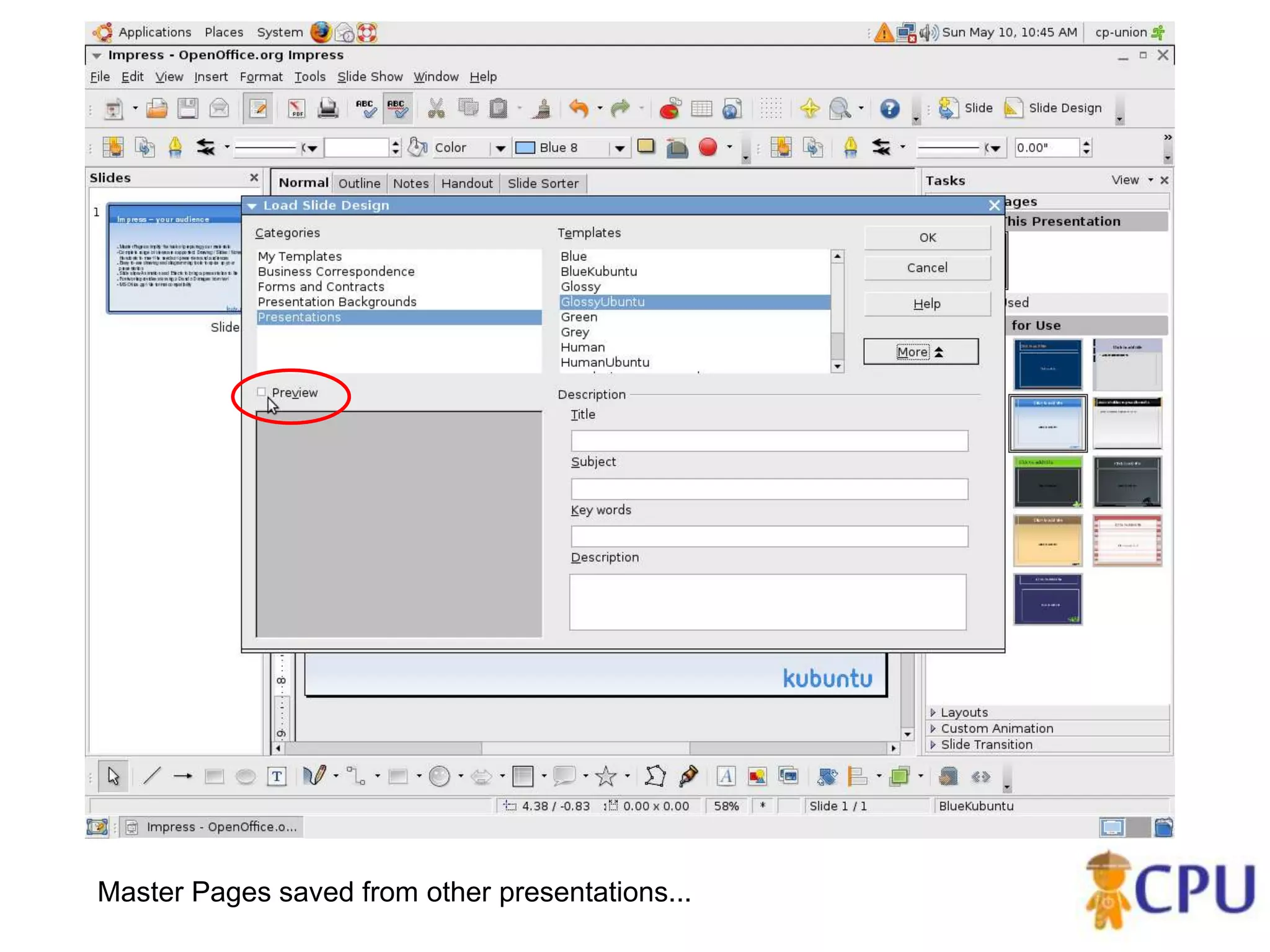
Task: Click the Print toolbar icon
Action: click(x=328, y=108)
